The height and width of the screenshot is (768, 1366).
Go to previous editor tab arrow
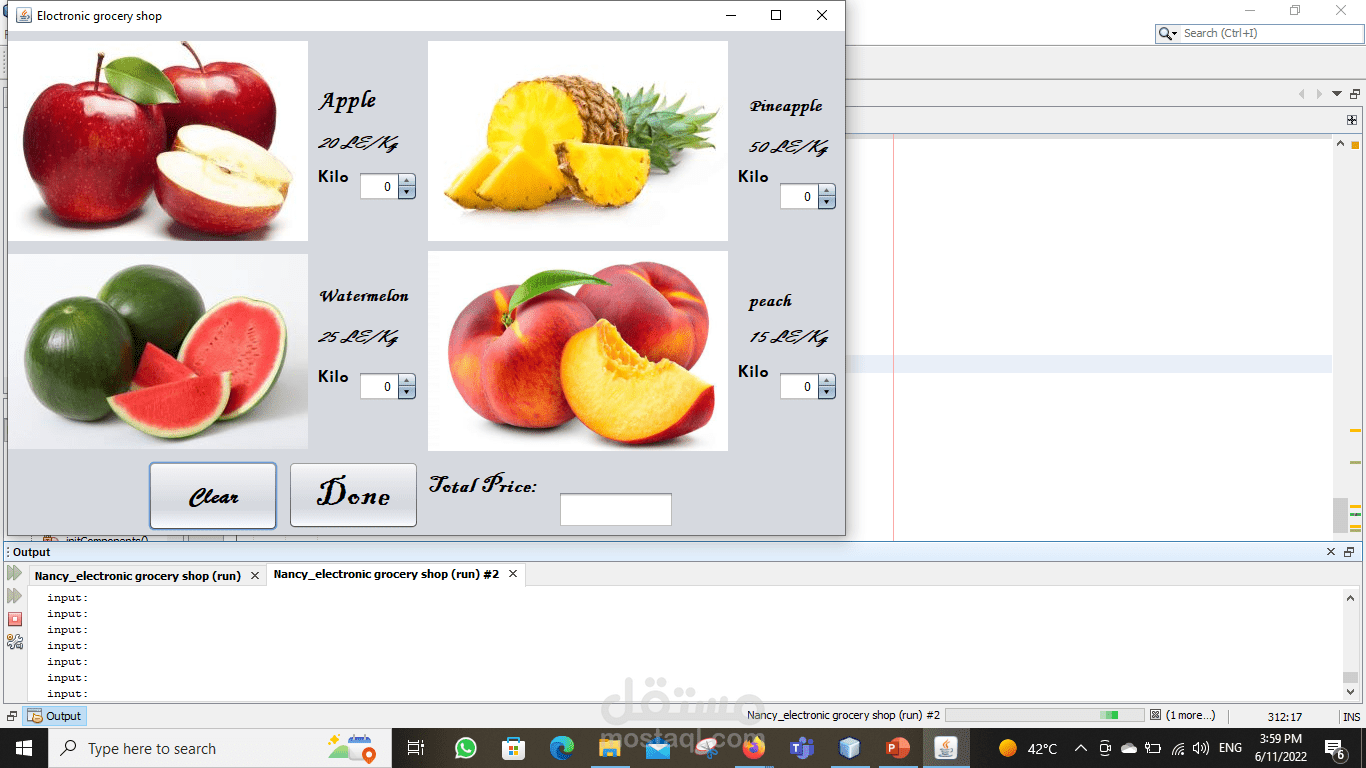(1301, 94)
